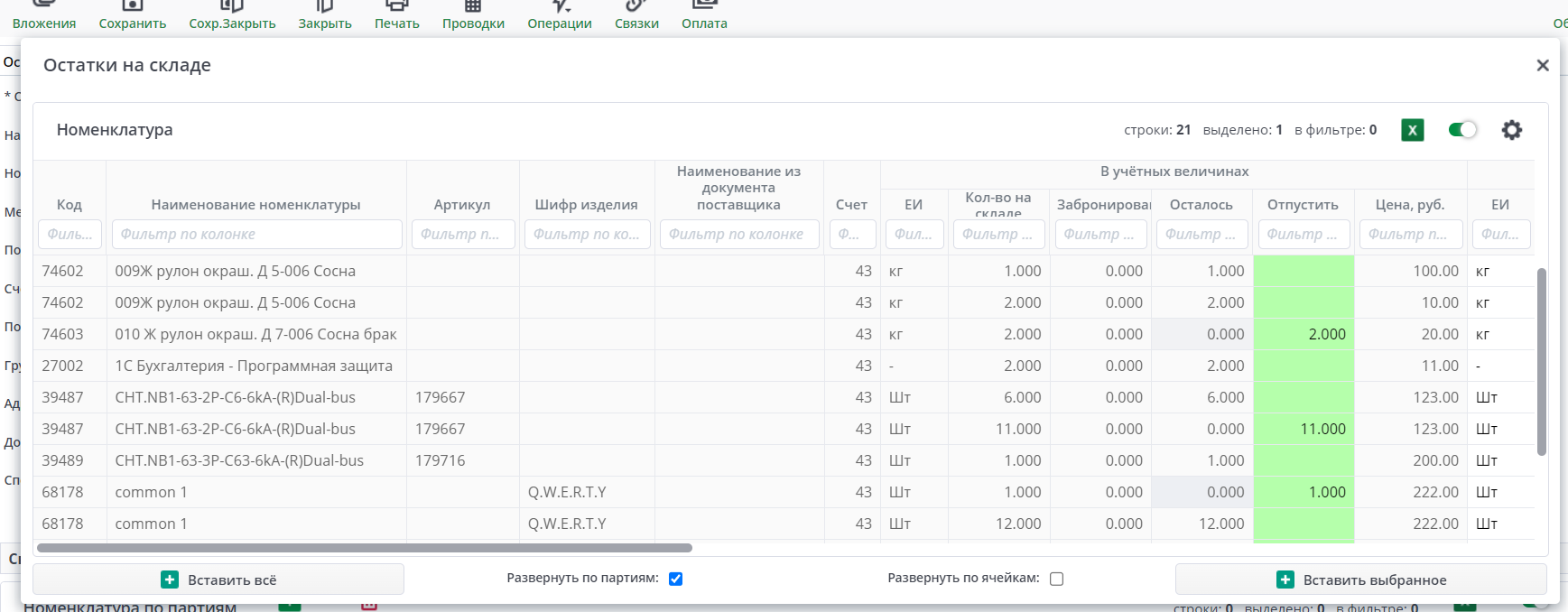This screenshot has width=1568, height=612.
Task: Click Оплата in the top menu
Action: [704, 16]
